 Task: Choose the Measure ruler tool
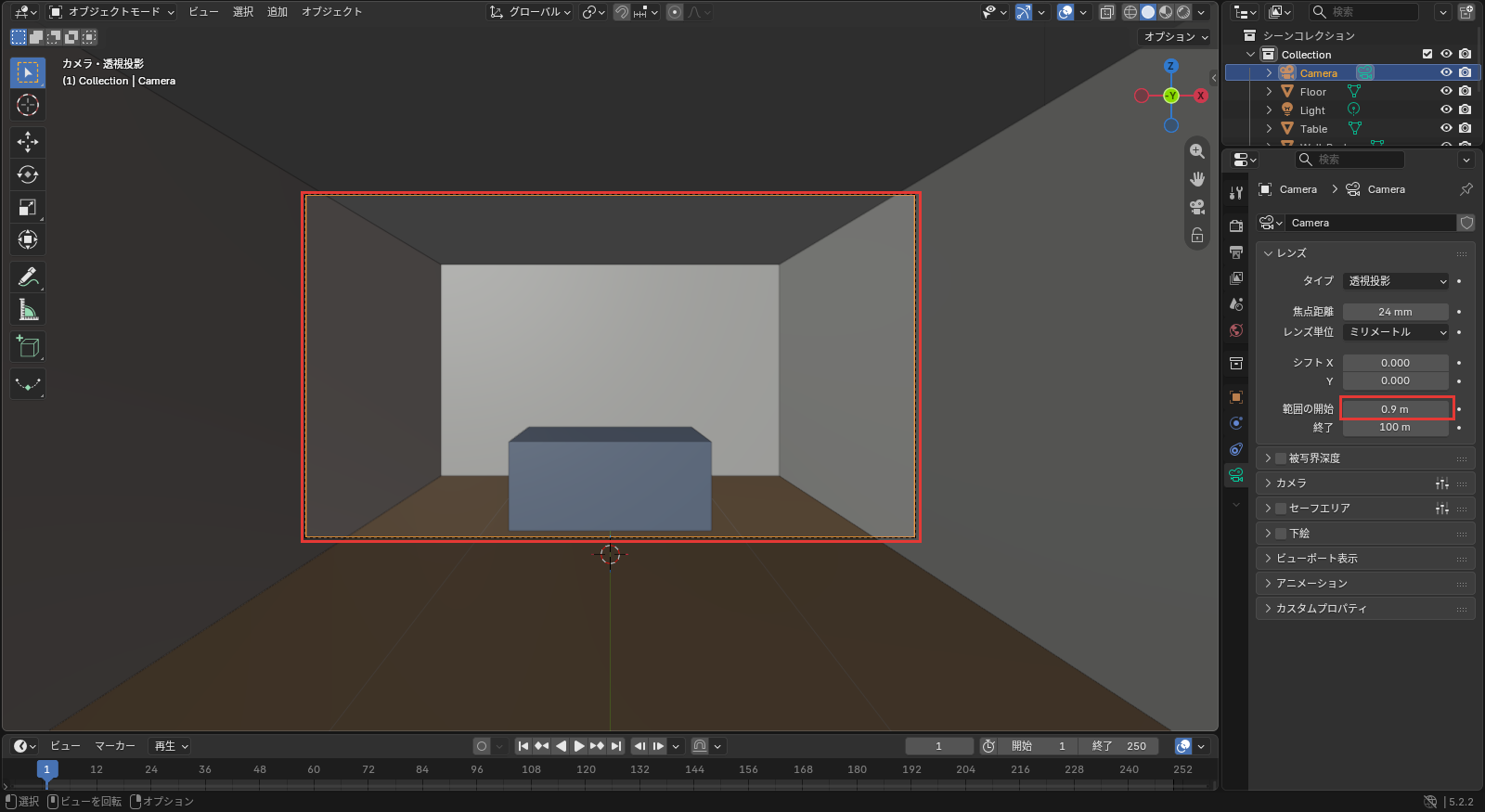[x=28, y=310]
